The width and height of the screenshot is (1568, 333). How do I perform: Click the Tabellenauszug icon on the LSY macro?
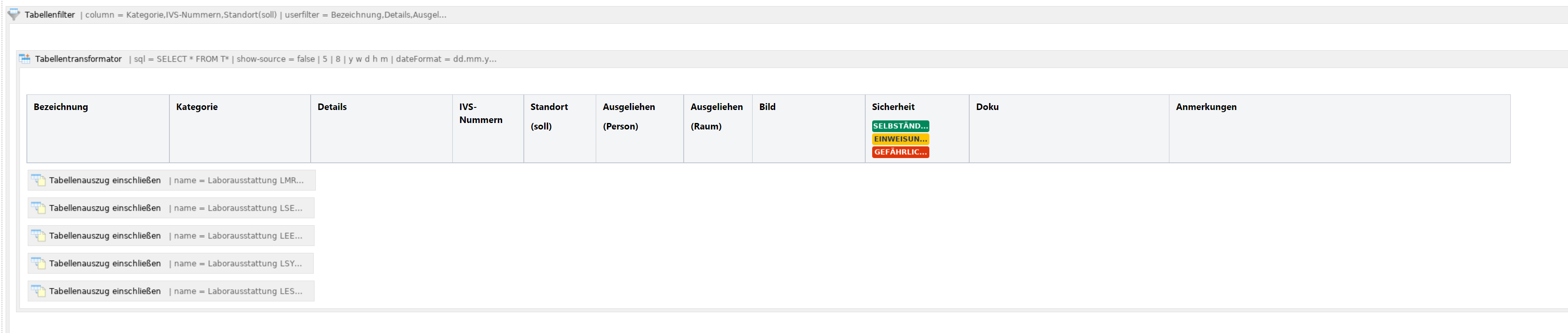39,263
